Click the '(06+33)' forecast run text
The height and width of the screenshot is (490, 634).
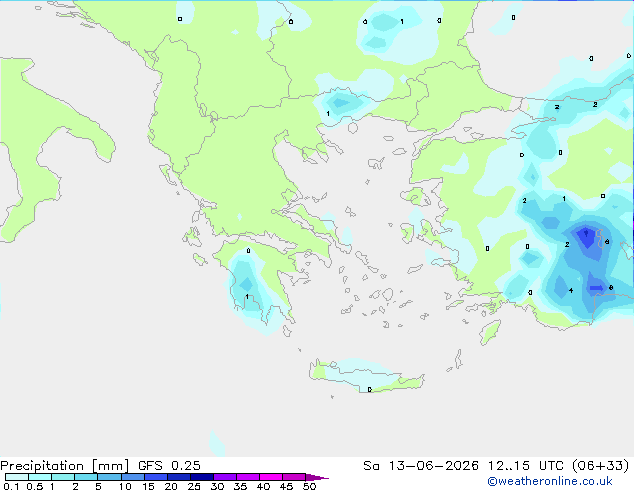pos(601,466)
